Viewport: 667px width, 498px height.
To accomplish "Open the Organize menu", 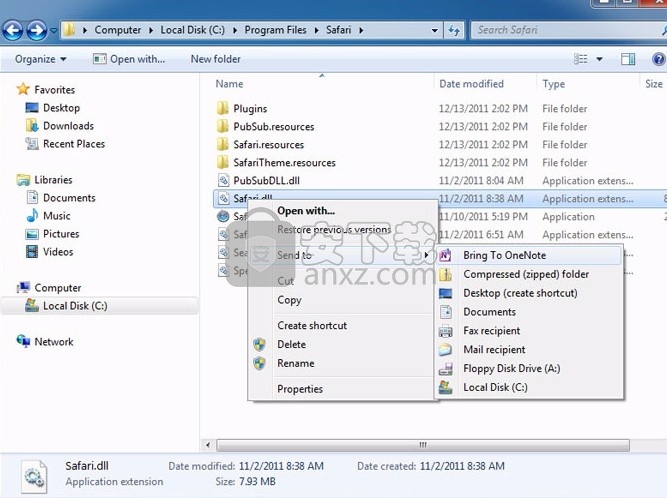I will click(40, 59).
